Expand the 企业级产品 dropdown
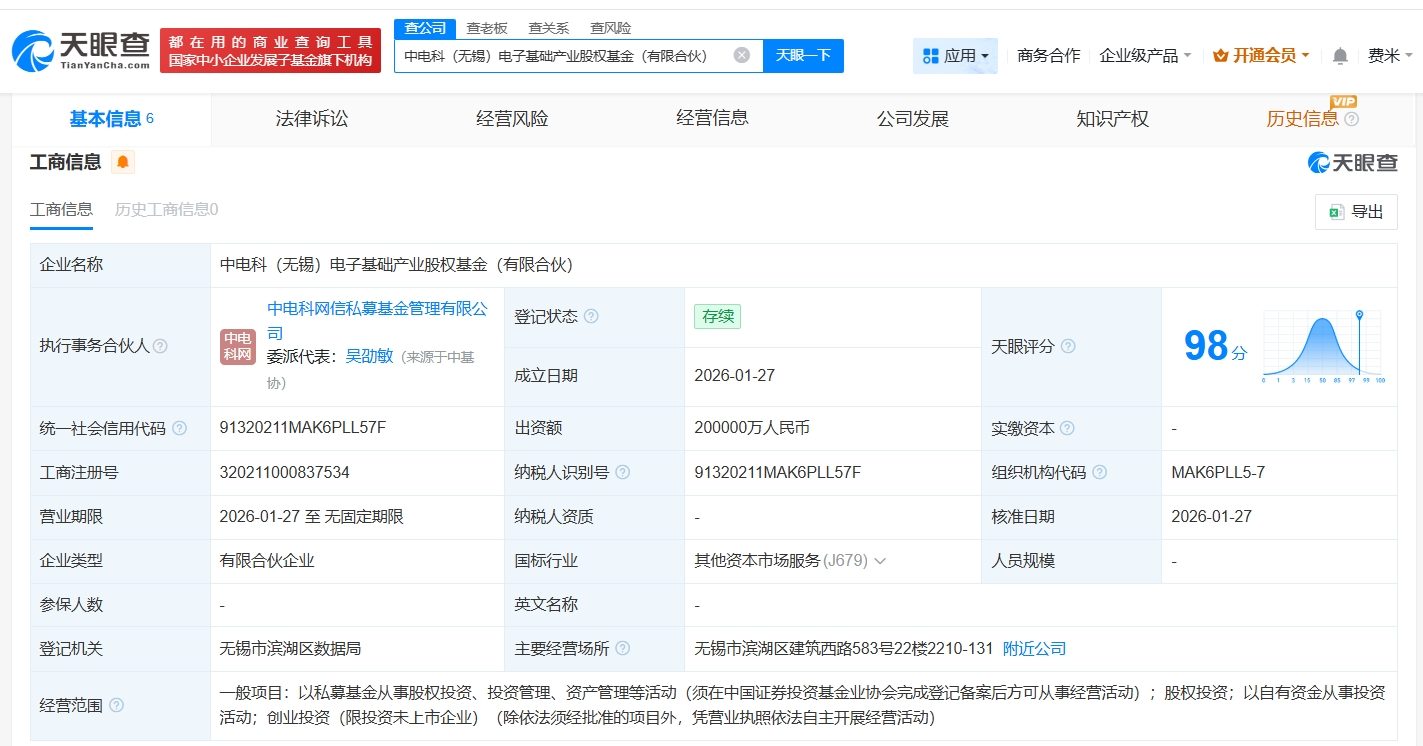 (x=1145, y=56)
